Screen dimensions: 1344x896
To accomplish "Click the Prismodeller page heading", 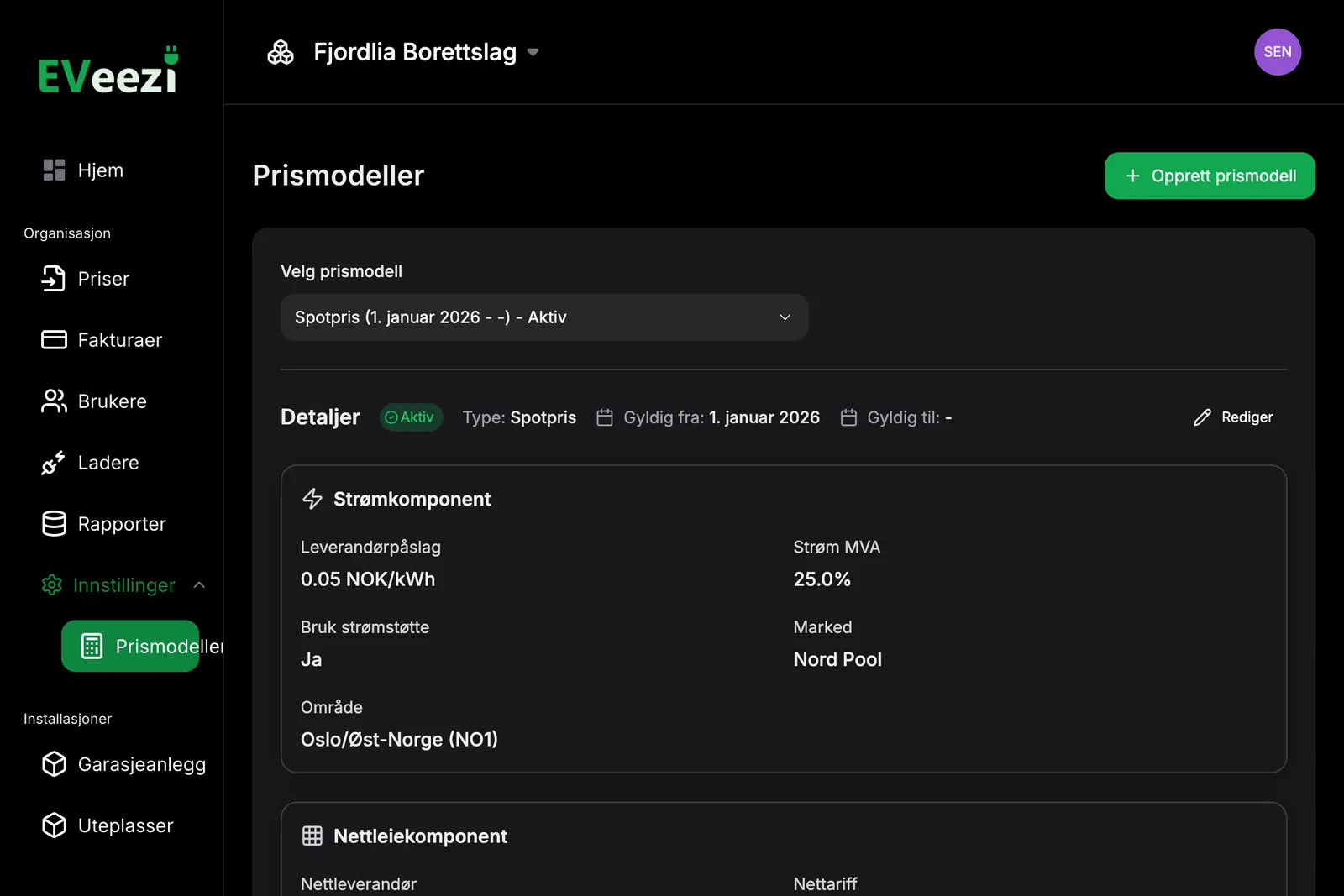I will (339, 176).
